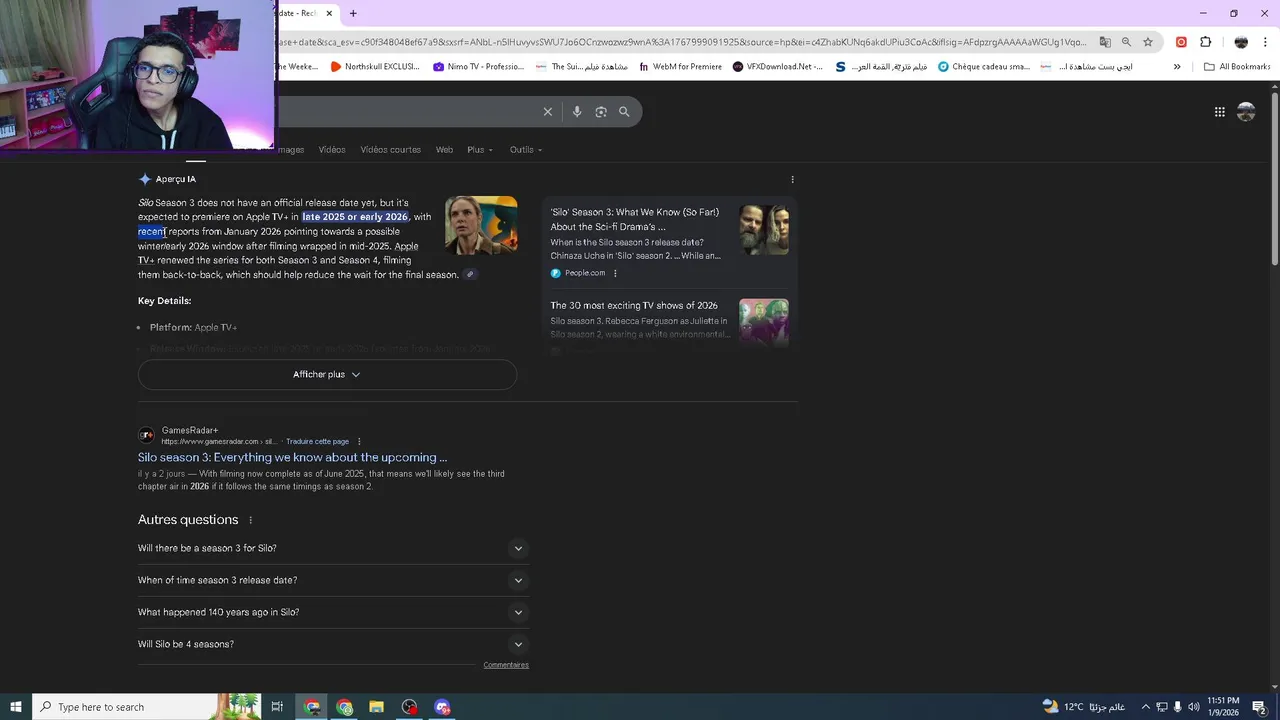The width and height of the screenshot is (1280, 720).
Task: Open the second Chrome icon in taskbar
Action: coord(345,707)
